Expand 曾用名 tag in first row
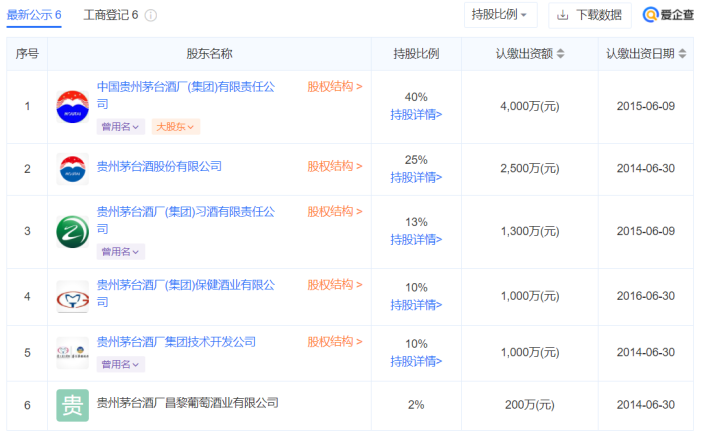The width and height of the screenshot is (710, 443). click(x=120, y=127)
